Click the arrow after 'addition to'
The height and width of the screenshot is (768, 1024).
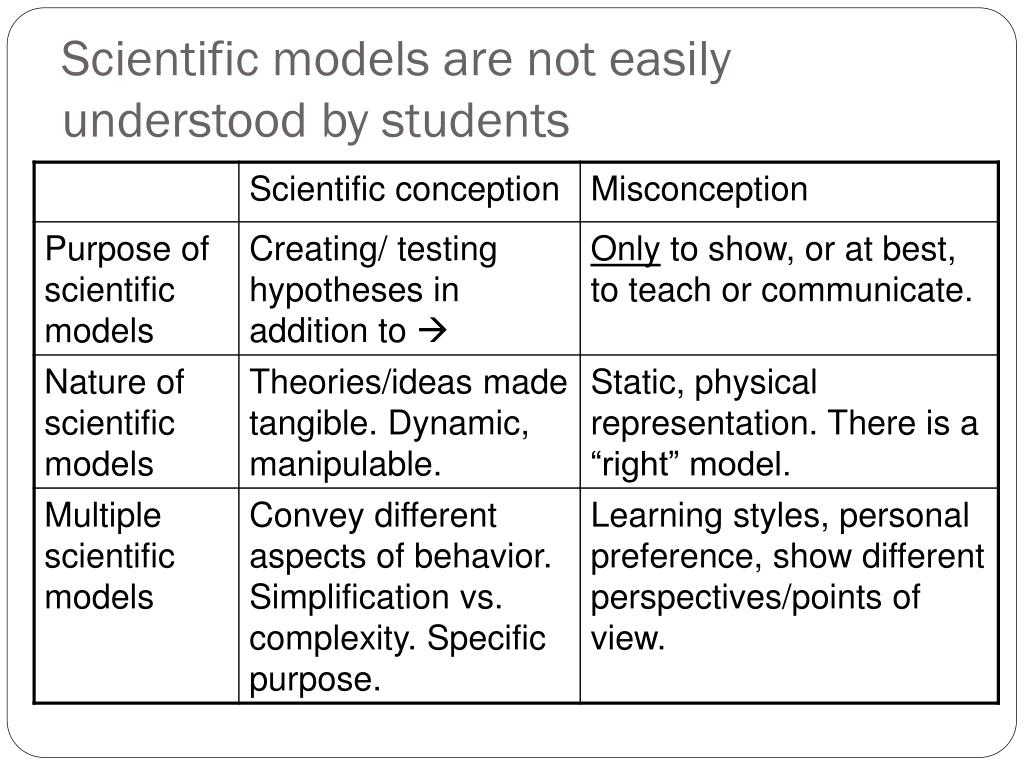[432, 330]
